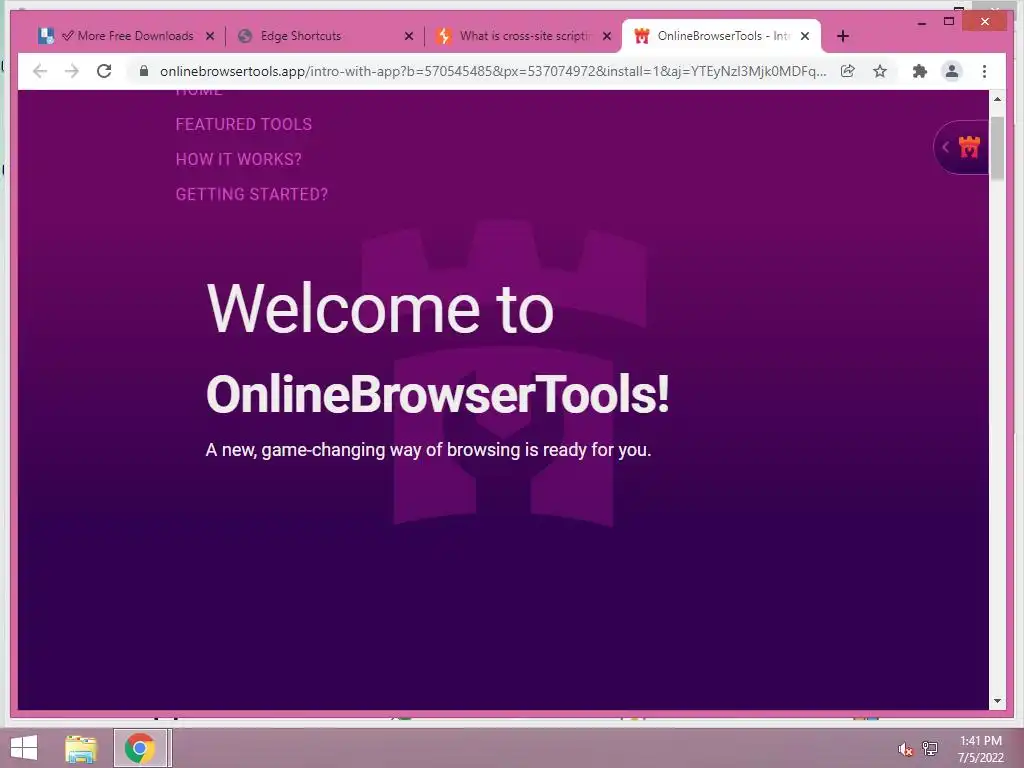Open File Explorer from the taskbar
The width and height of the screenshot is (1024, 768).
pyautogui.click(x=81, y=748)
